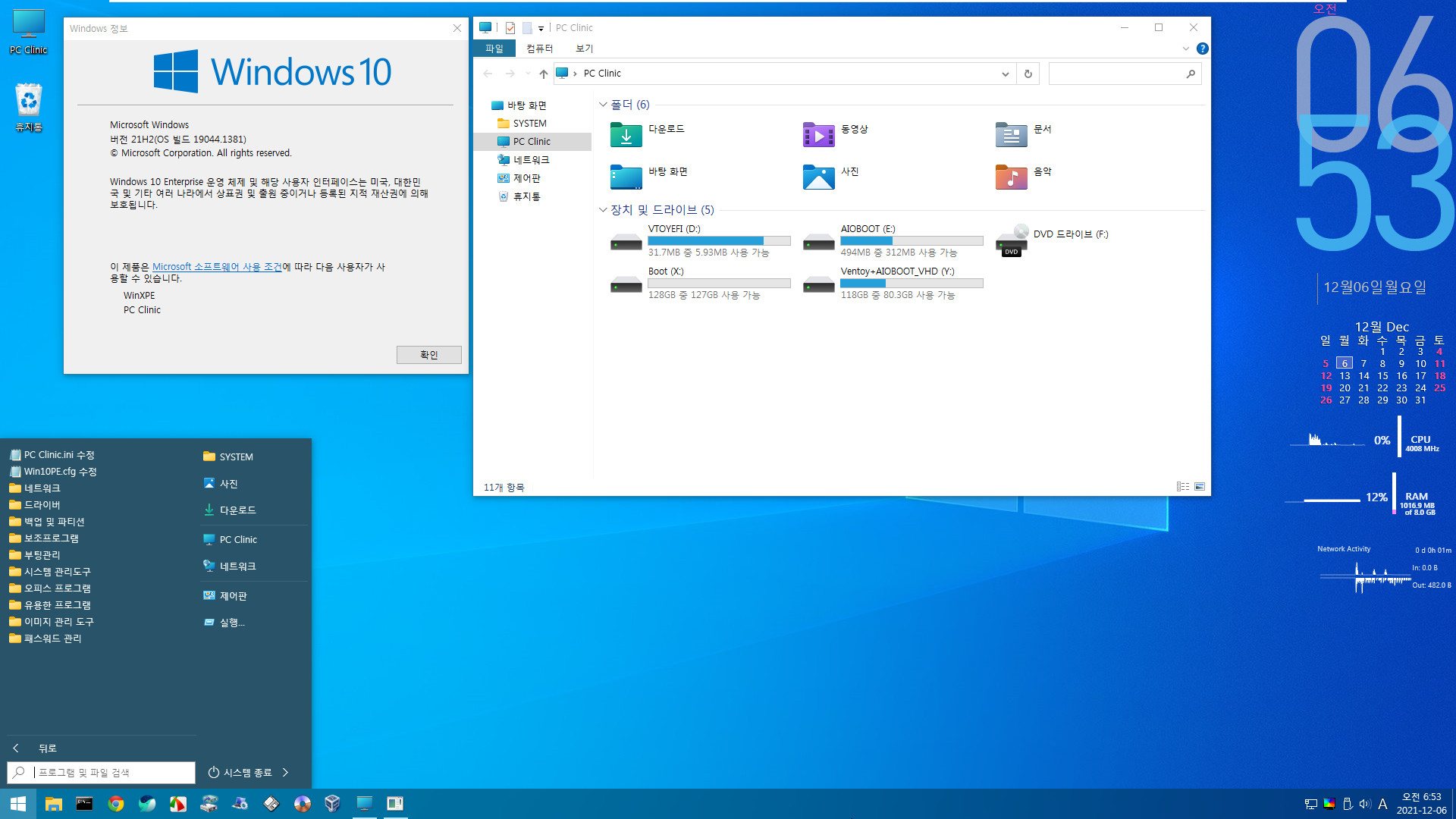Click the disc icon in the taskbar
Image resolution: width=1456 pixels, height=819 pixels.
pyautogui.click(x=302, y=804)
